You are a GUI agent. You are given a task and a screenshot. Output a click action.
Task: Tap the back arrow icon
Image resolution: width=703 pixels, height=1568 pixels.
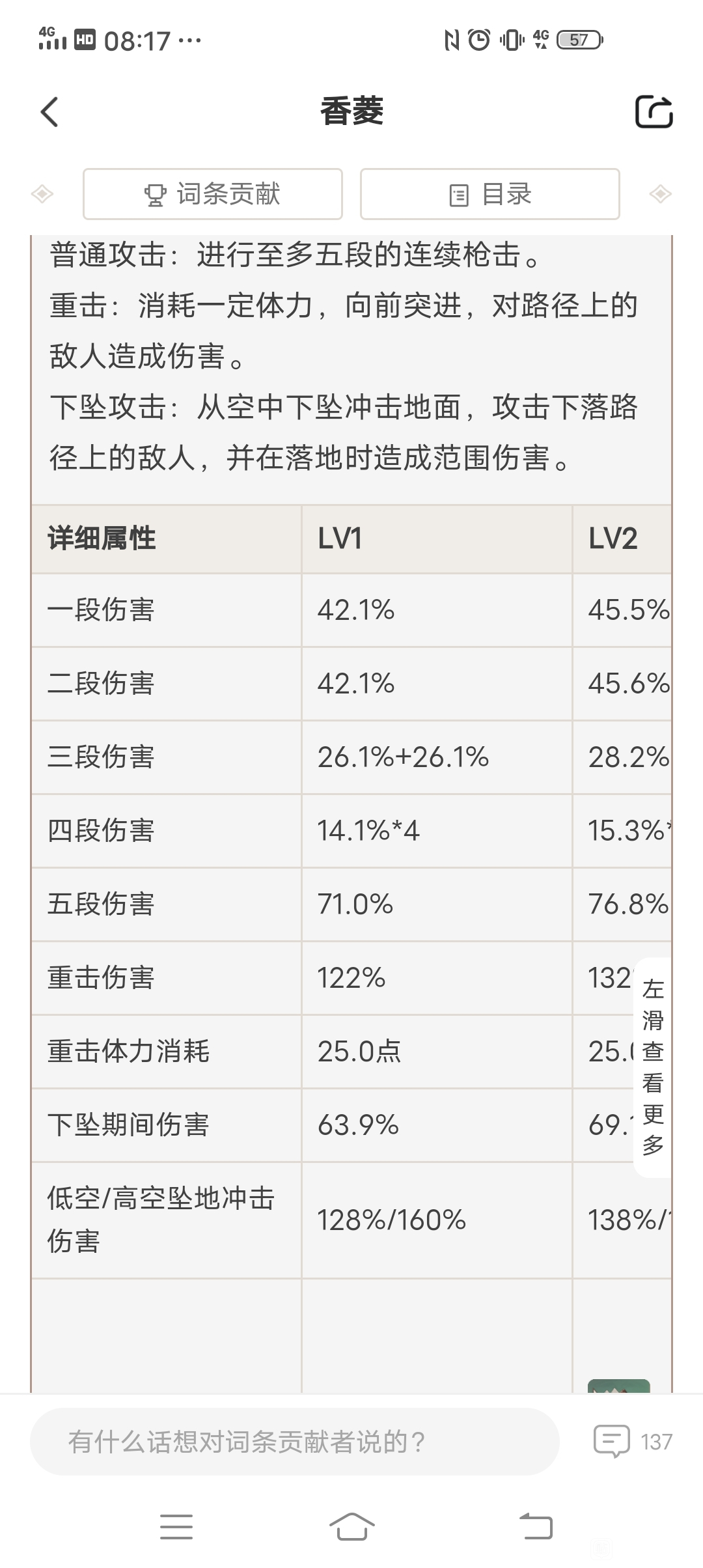click(x=49, y=111)
